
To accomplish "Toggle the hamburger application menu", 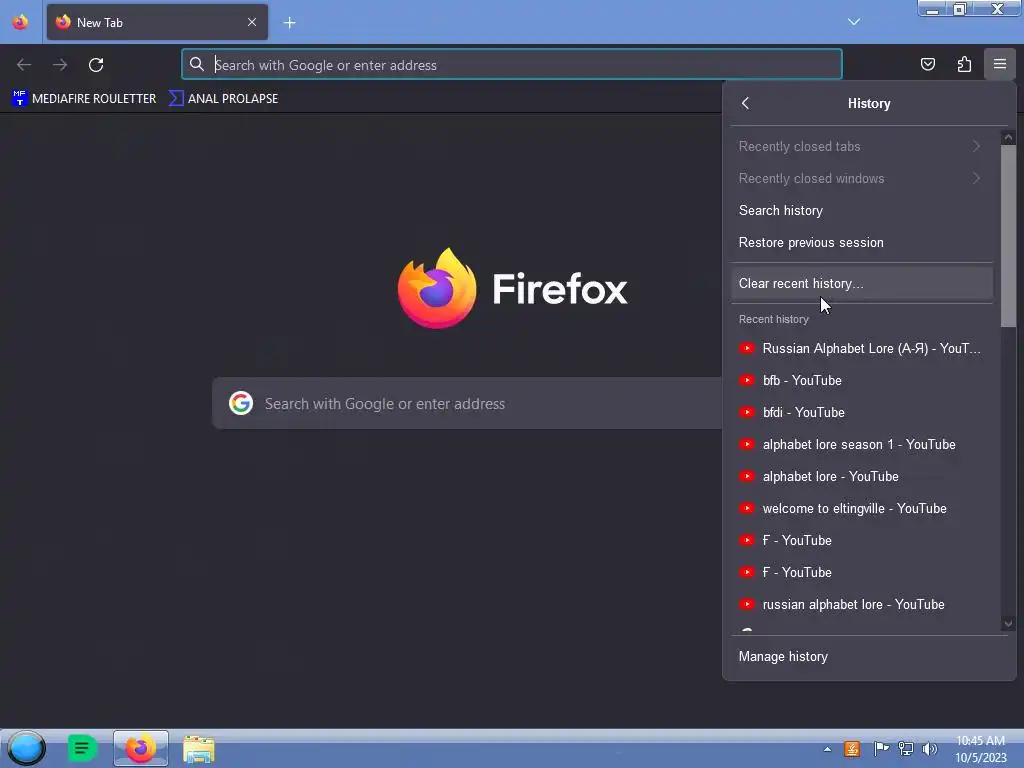I will (x=1000, y=64).
